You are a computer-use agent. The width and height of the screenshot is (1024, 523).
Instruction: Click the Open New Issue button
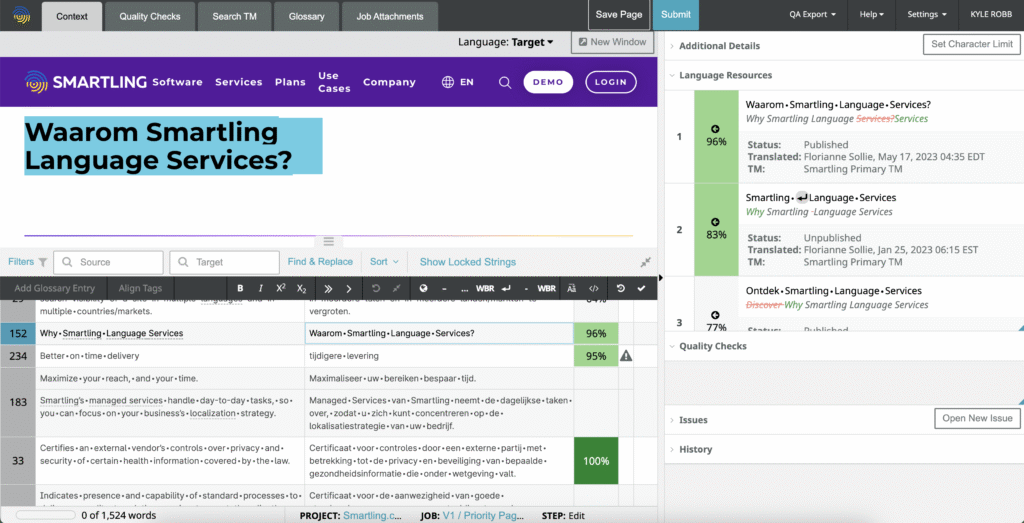(x=977, y=418)
